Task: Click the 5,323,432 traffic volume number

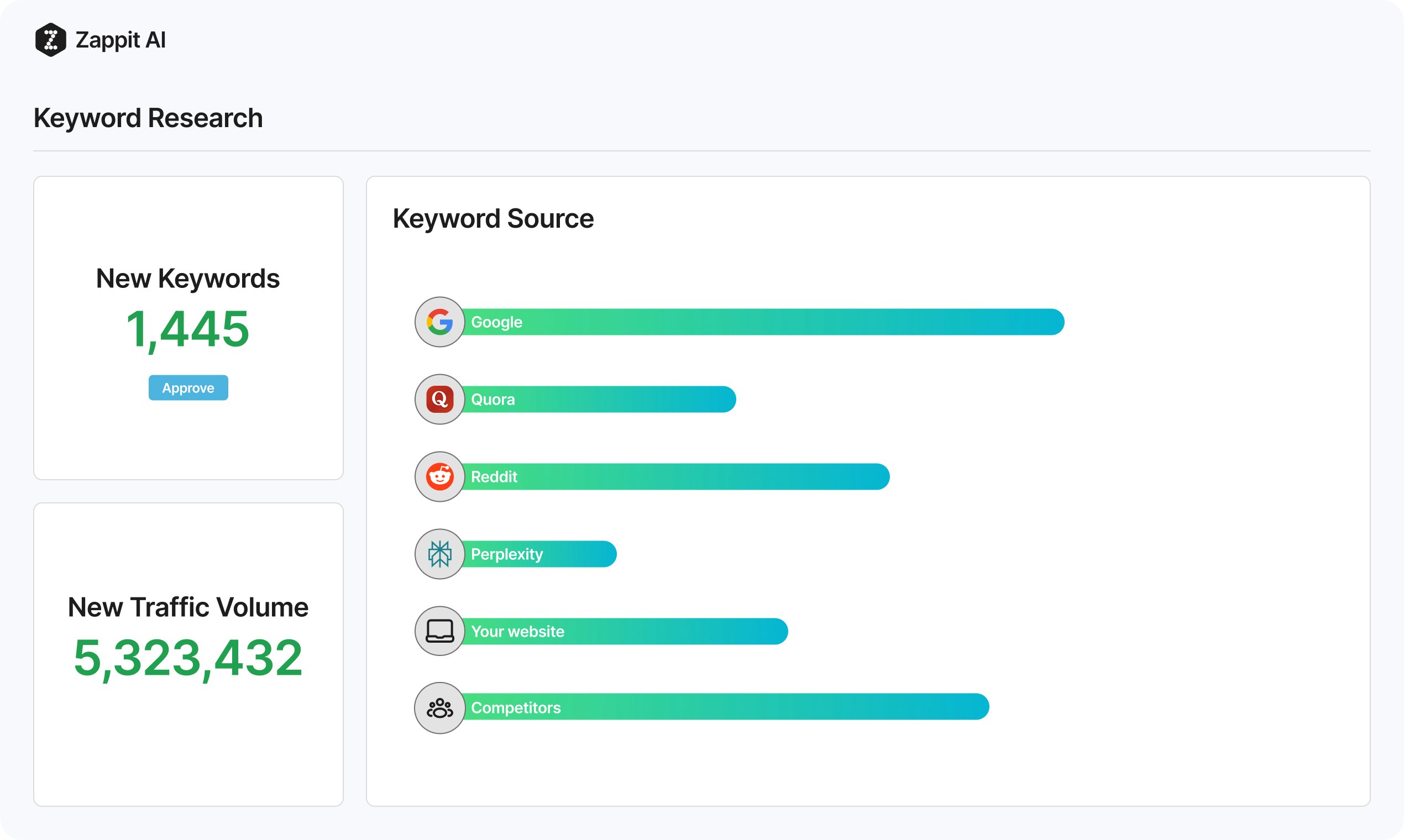Action: (188, 658)
